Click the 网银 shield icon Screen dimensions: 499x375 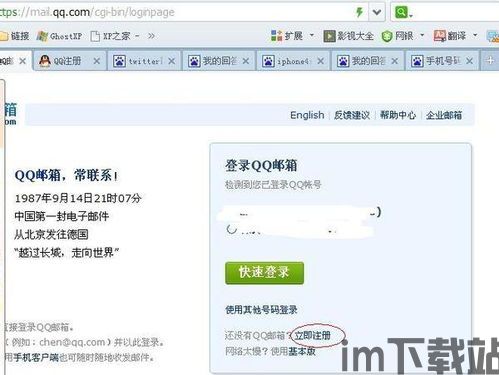(x=387, y=36)
